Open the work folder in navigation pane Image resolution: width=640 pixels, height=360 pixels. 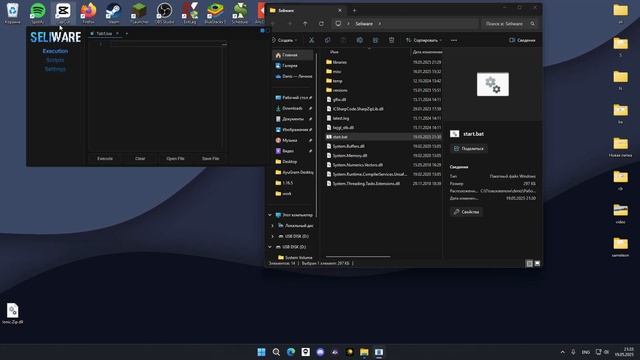[287, 193]
